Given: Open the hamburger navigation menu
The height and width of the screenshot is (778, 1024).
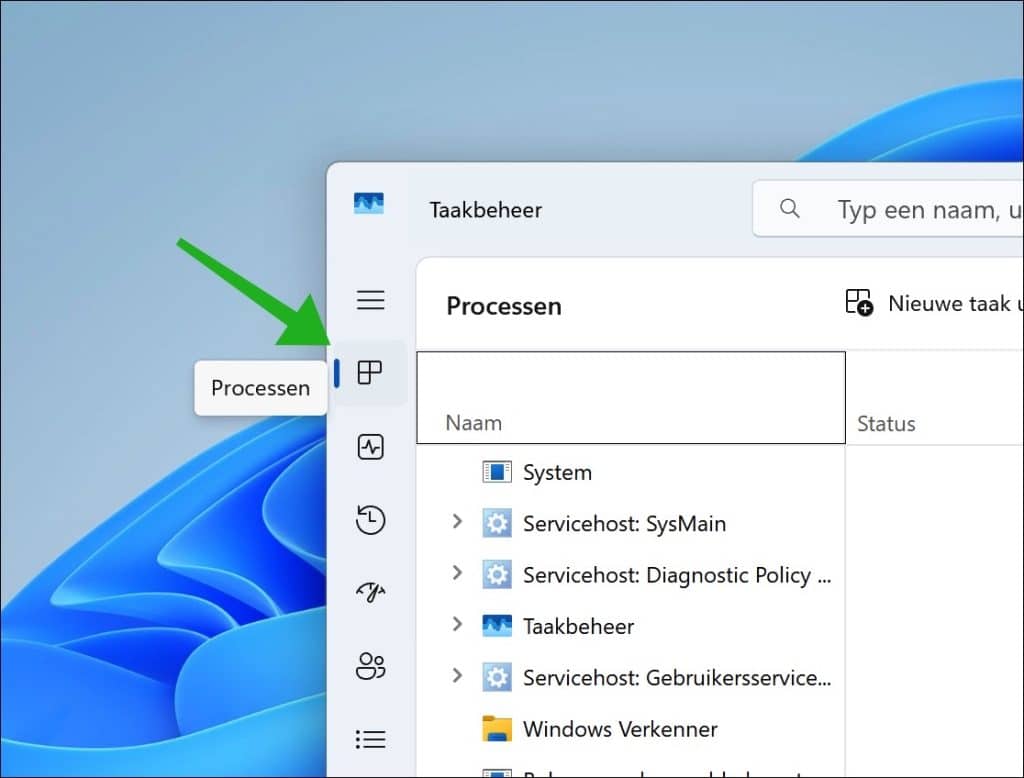Looking at the screenshot, I should click(x=370, y=300).
